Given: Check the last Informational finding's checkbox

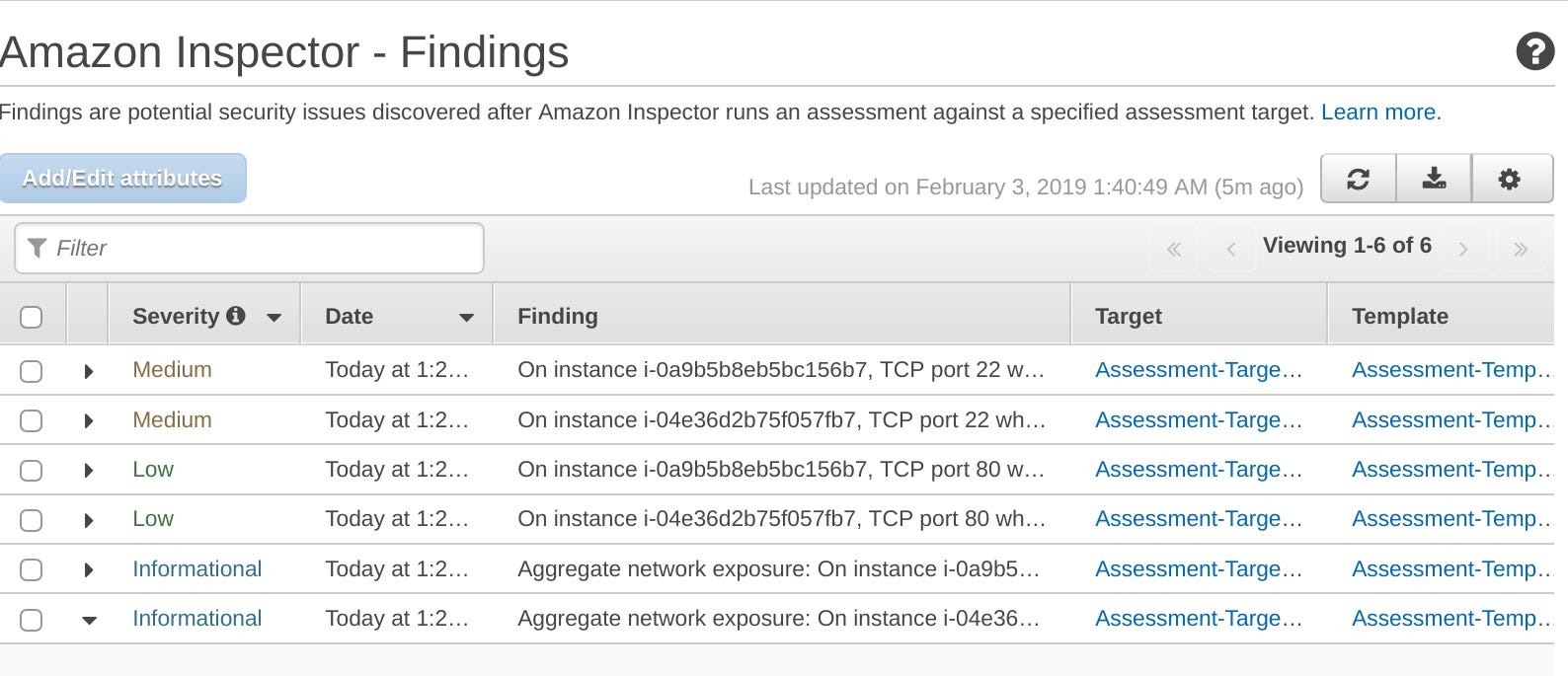Looking at the screenshot, I should tap(32, 619).
